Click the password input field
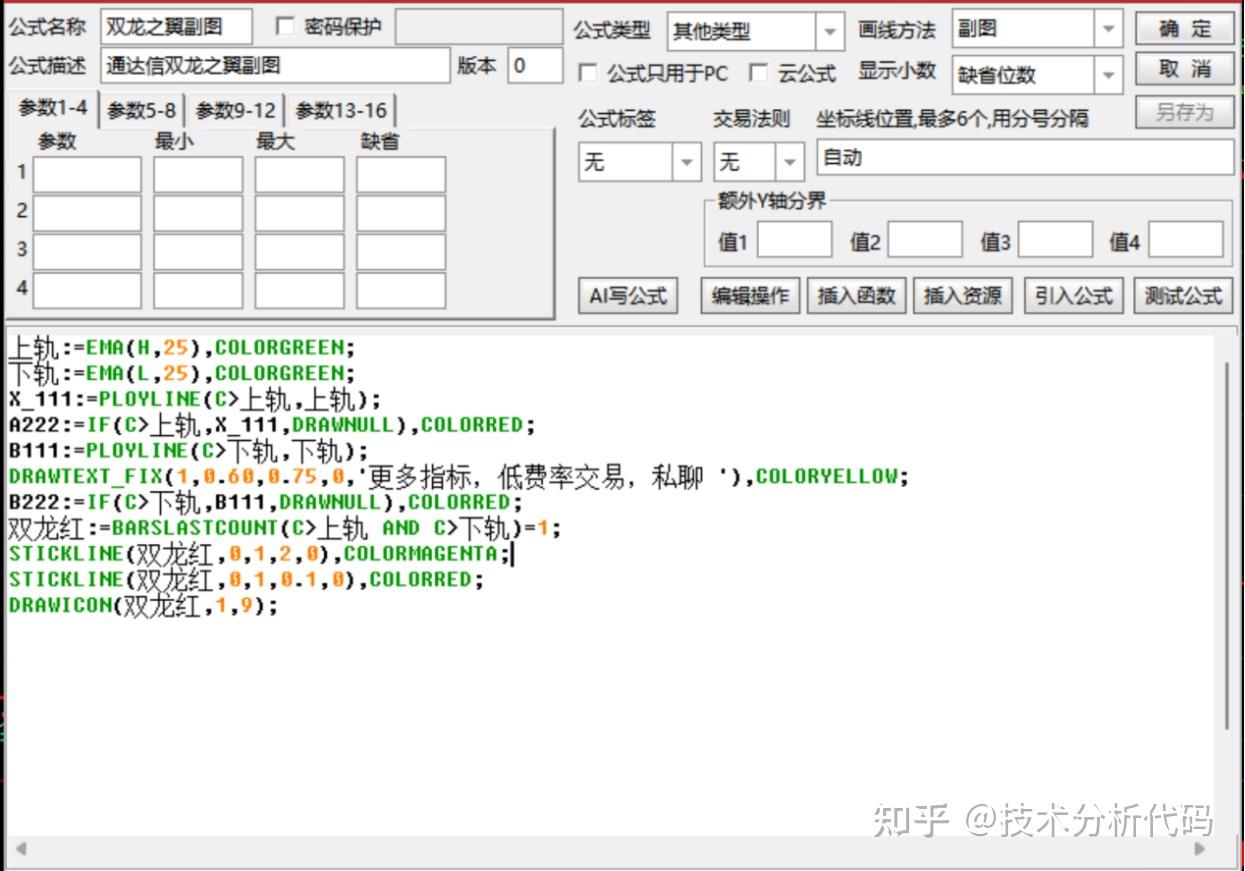1245x871 pixels. coord(479,27)
